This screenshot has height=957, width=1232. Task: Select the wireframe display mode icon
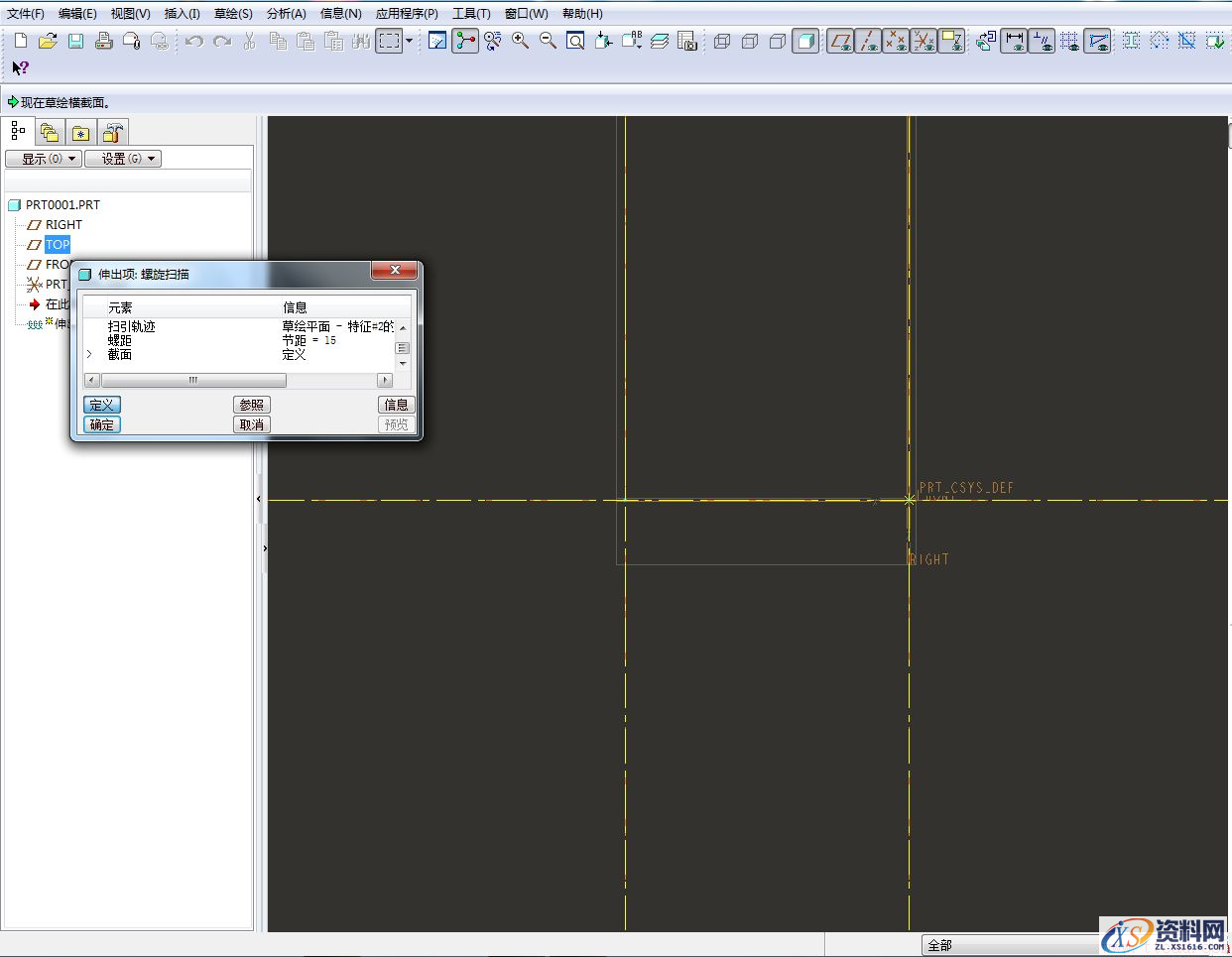point(722,41)
